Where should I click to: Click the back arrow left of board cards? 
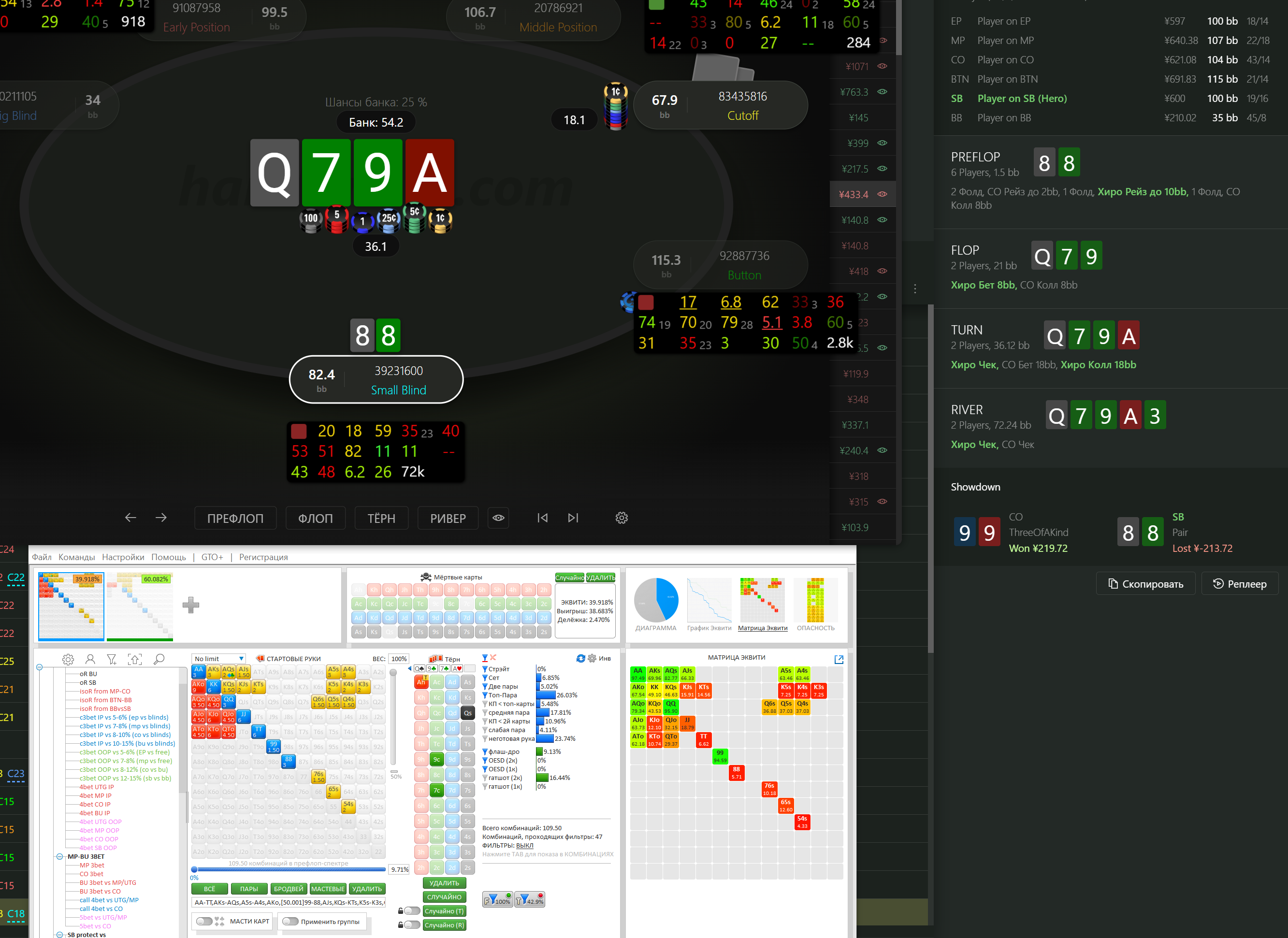[410, 668]
